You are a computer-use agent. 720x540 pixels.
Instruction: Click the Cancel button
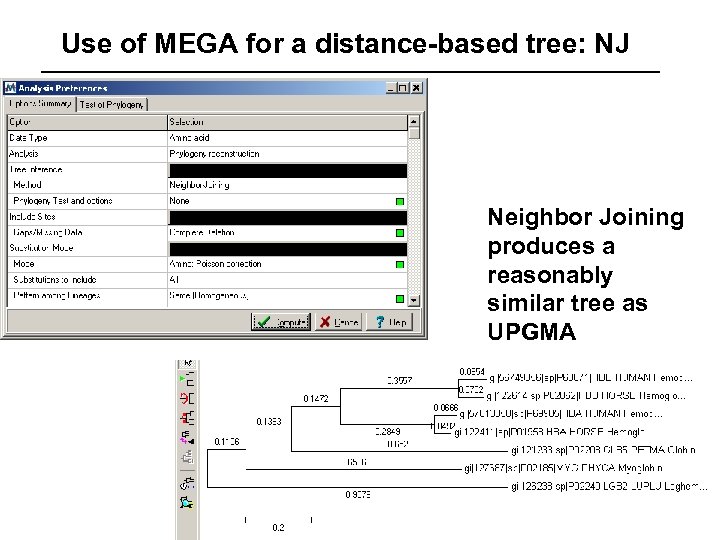pos(338,322)
